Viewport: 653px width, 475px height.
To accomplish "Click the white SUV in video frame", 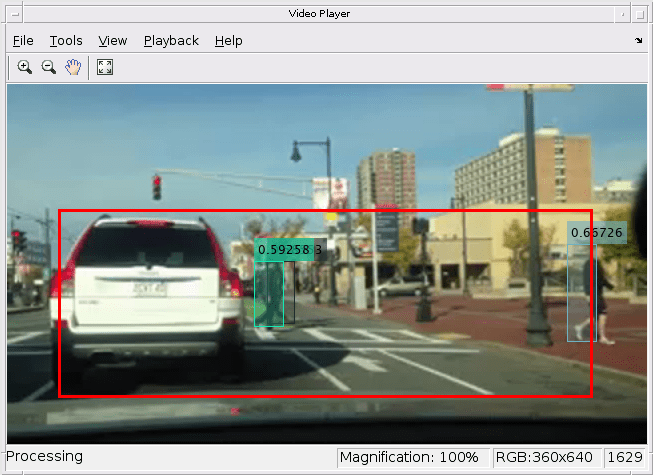I will pyautogui.click(x=146, y=300).
